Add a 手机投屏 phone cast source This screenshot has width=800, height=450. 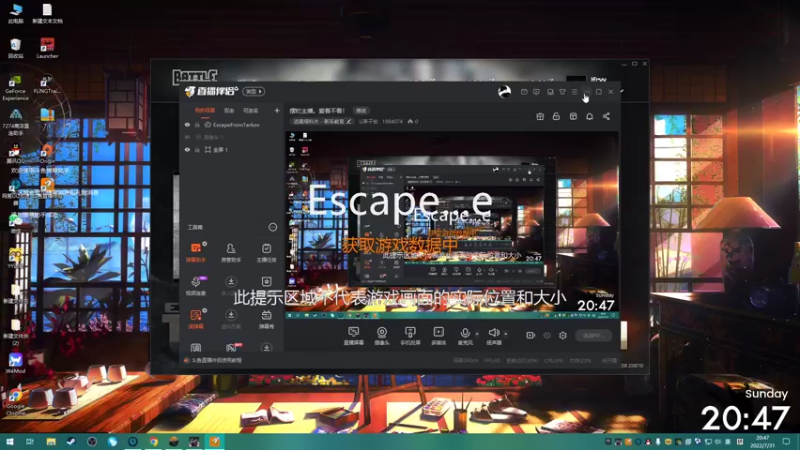tap(410, 336)
